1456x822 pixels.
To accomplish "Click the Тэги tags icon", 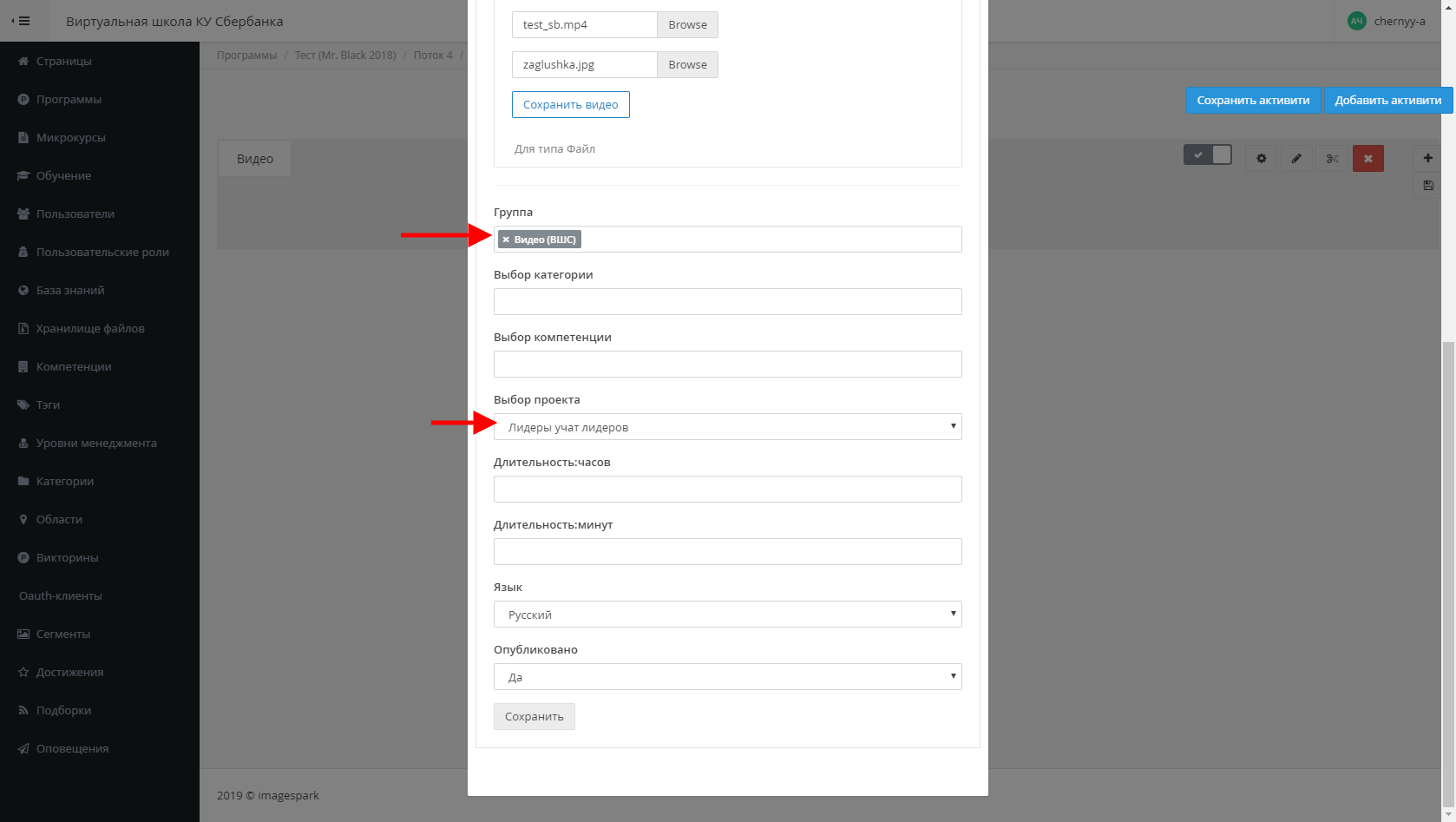I will [23, 404].
